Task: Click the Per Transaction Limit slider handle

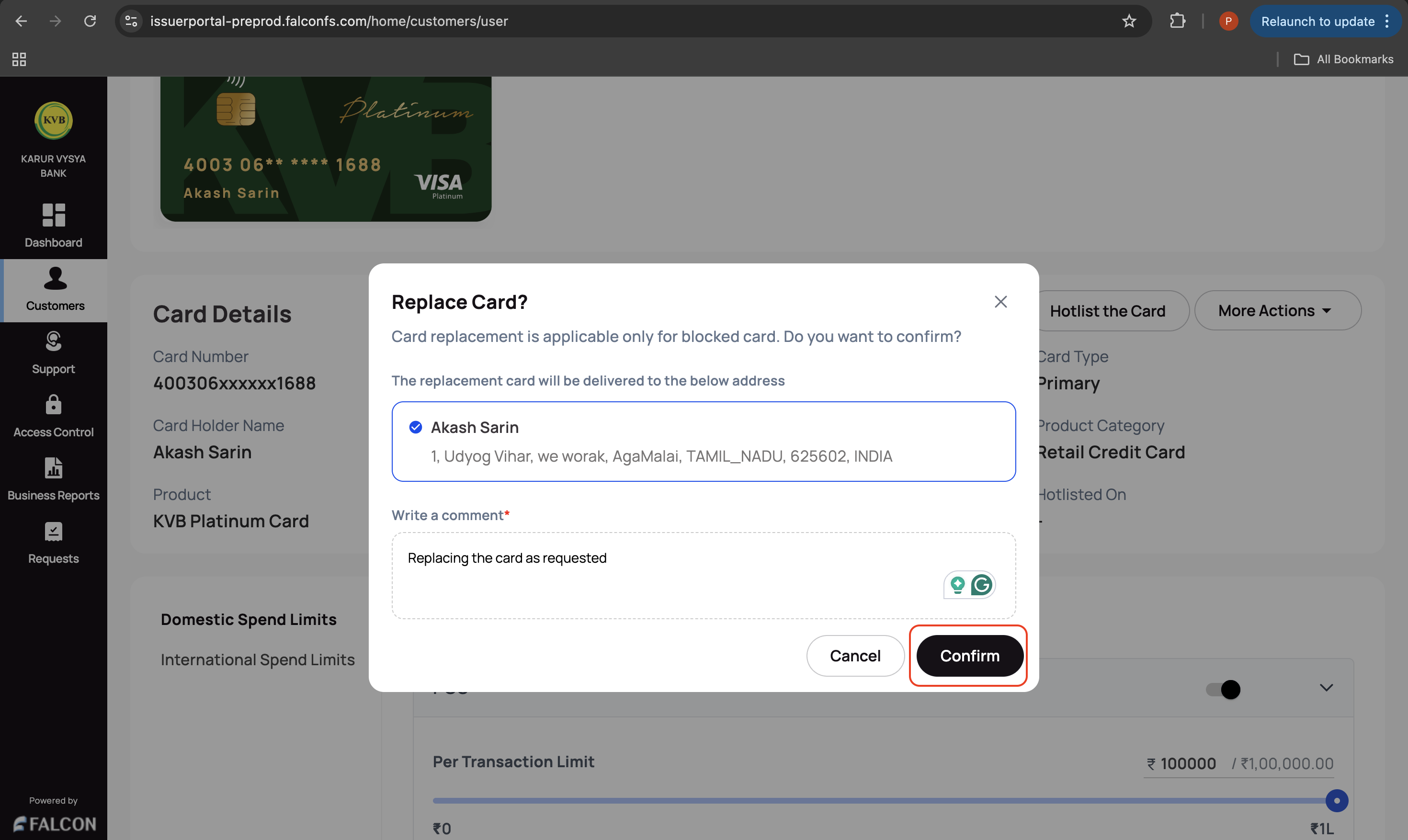Action: click(1337, 800)
